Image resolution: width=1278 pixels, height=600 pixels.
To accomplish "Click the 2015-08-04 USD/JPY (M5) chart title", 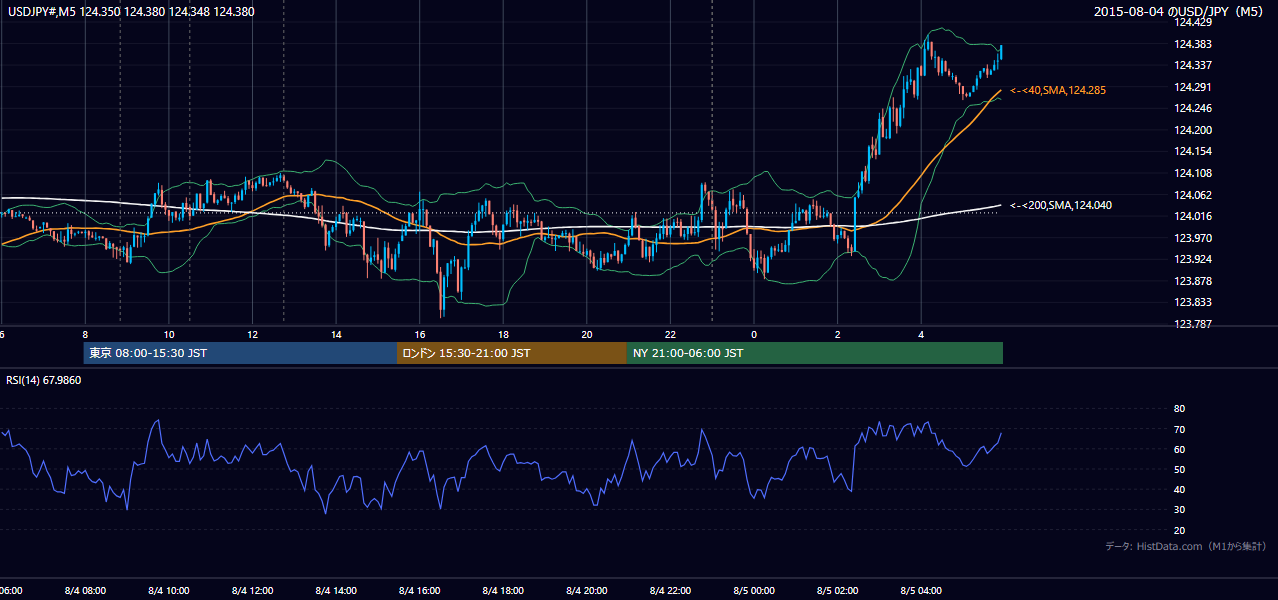I will coord(1180,11).
